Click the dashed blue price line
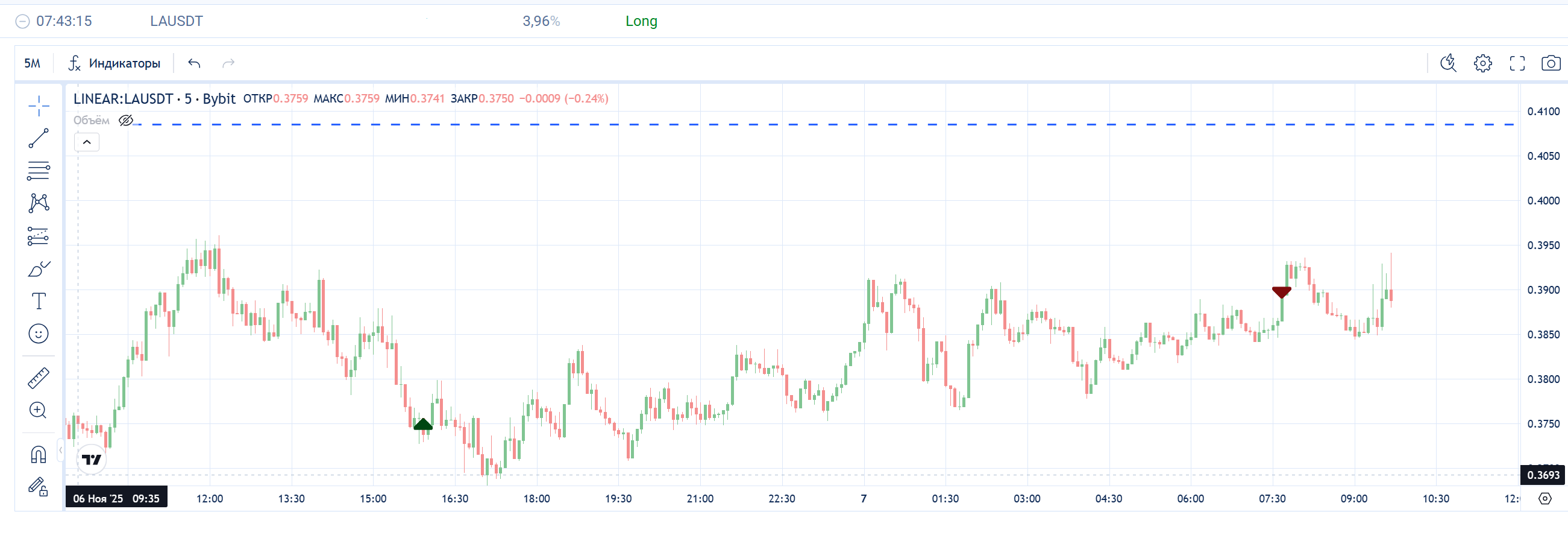The height and width of the screenshot is (535, 1568). [x=791, y=124]
